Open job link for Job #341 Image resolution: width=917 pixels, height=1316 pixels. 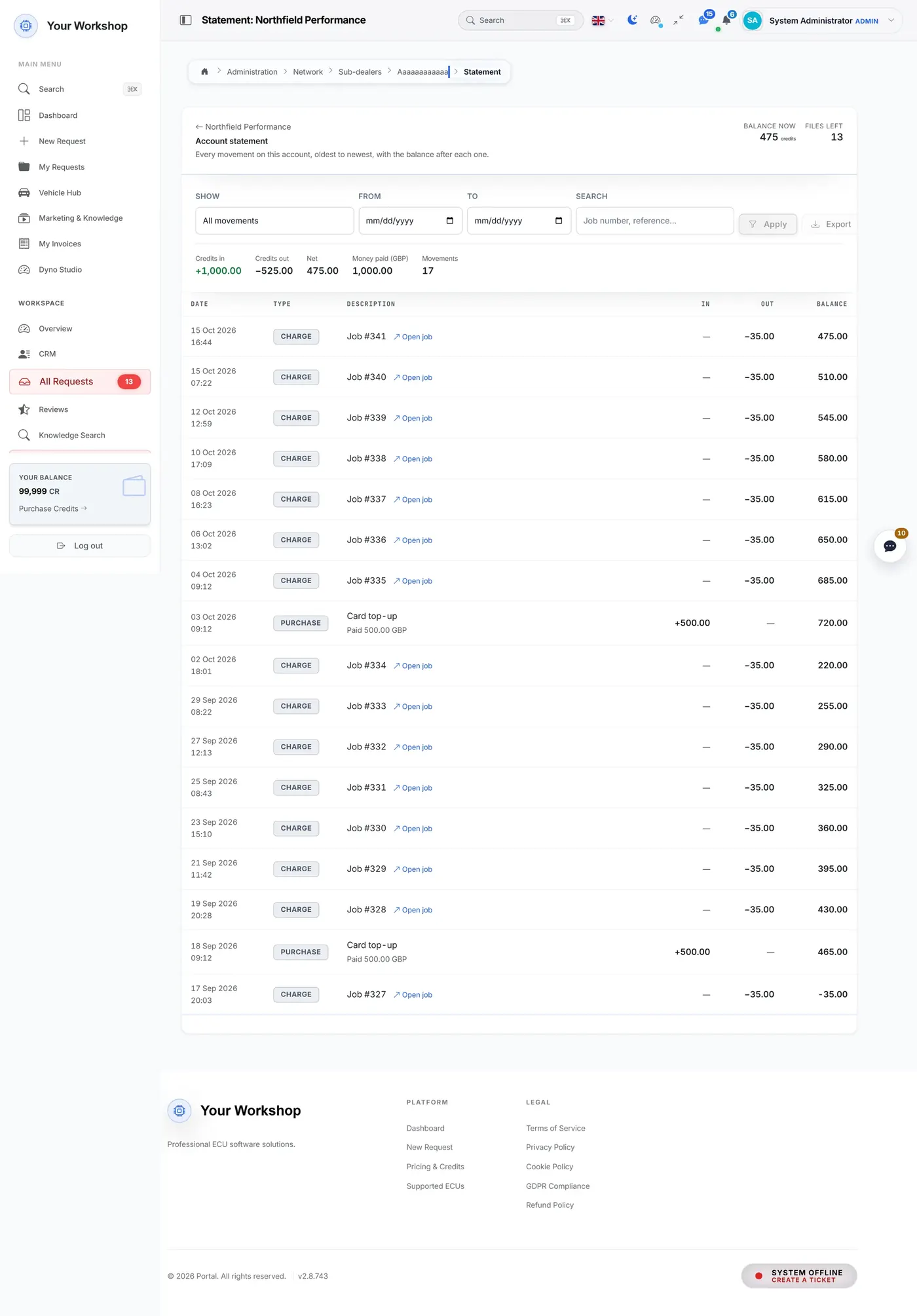(x=413, y=337)
